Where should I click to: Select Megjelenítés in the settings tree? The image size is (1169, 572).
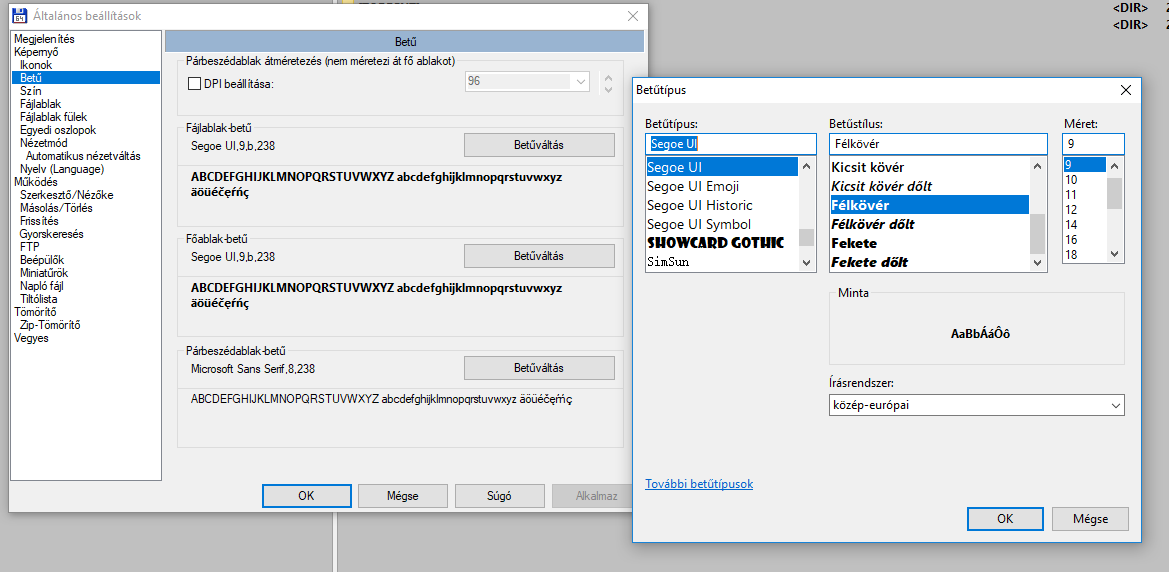44,39
